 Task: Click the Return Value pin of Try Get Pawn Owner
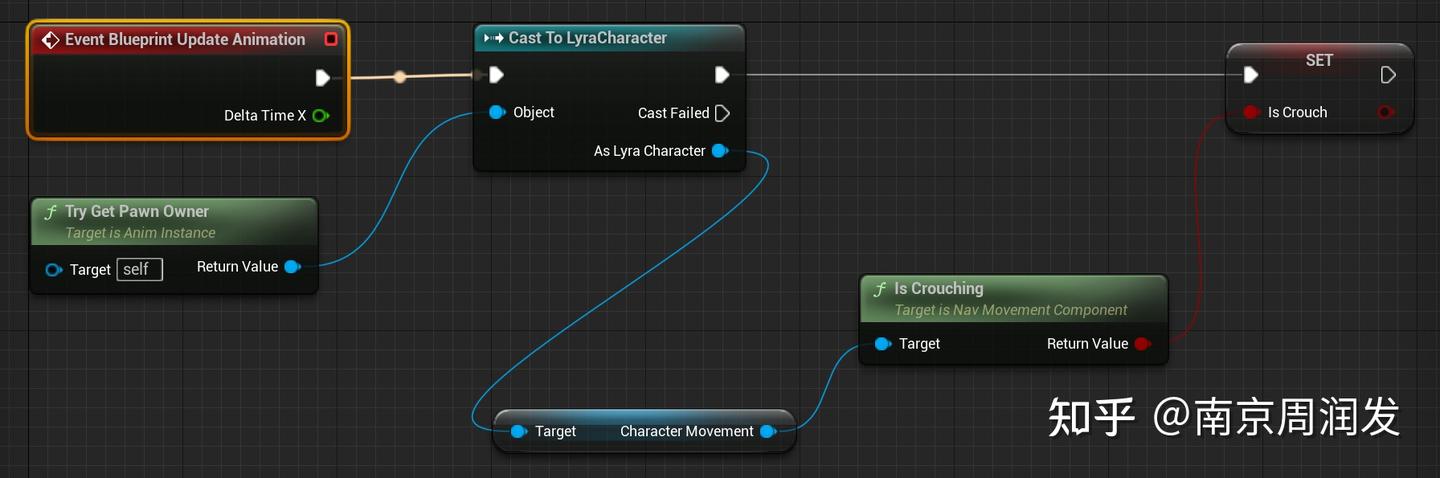click(x=292, y=266)
